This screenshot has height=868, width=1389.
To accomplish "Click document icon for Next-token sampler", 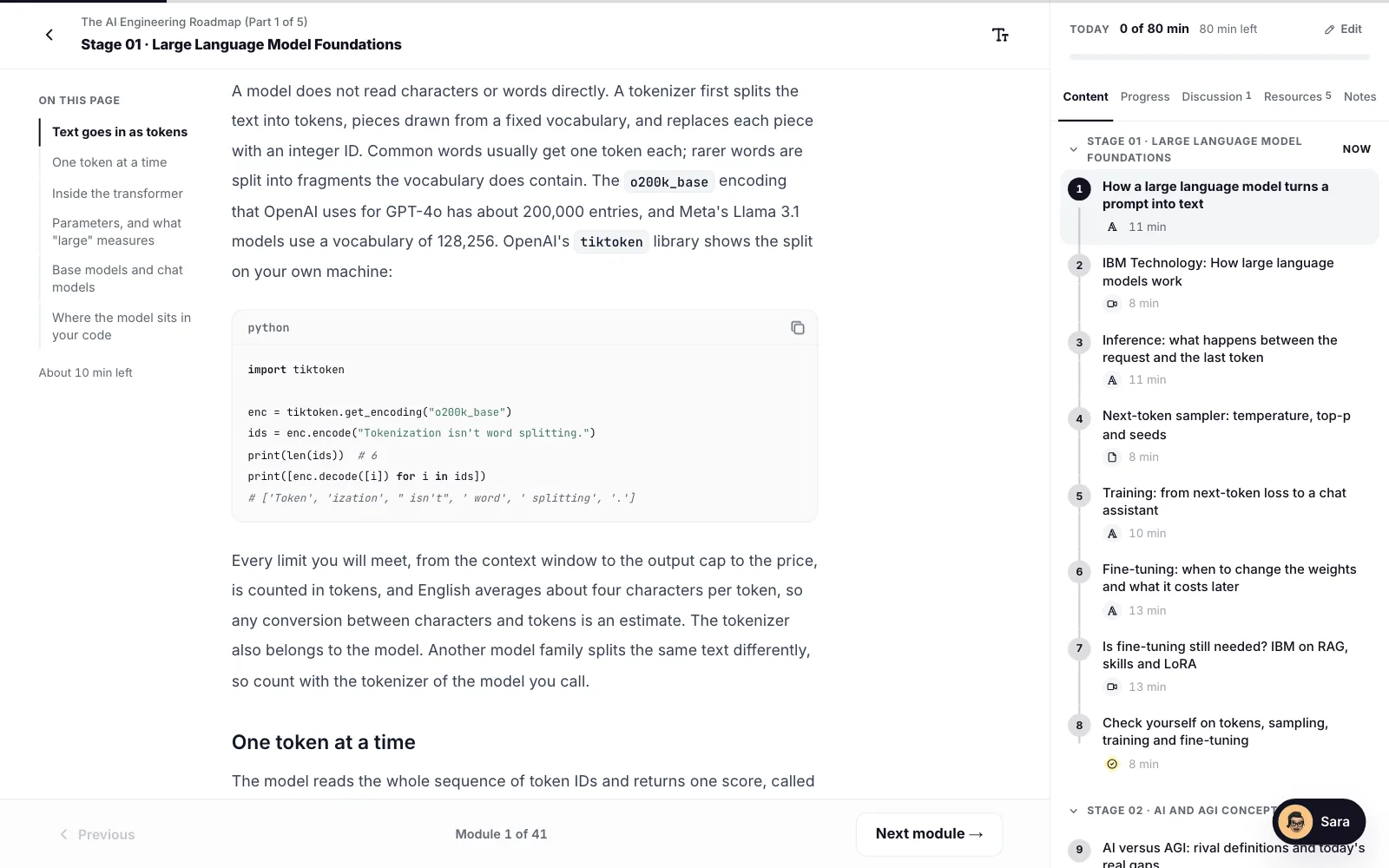I will point(1112,457).
